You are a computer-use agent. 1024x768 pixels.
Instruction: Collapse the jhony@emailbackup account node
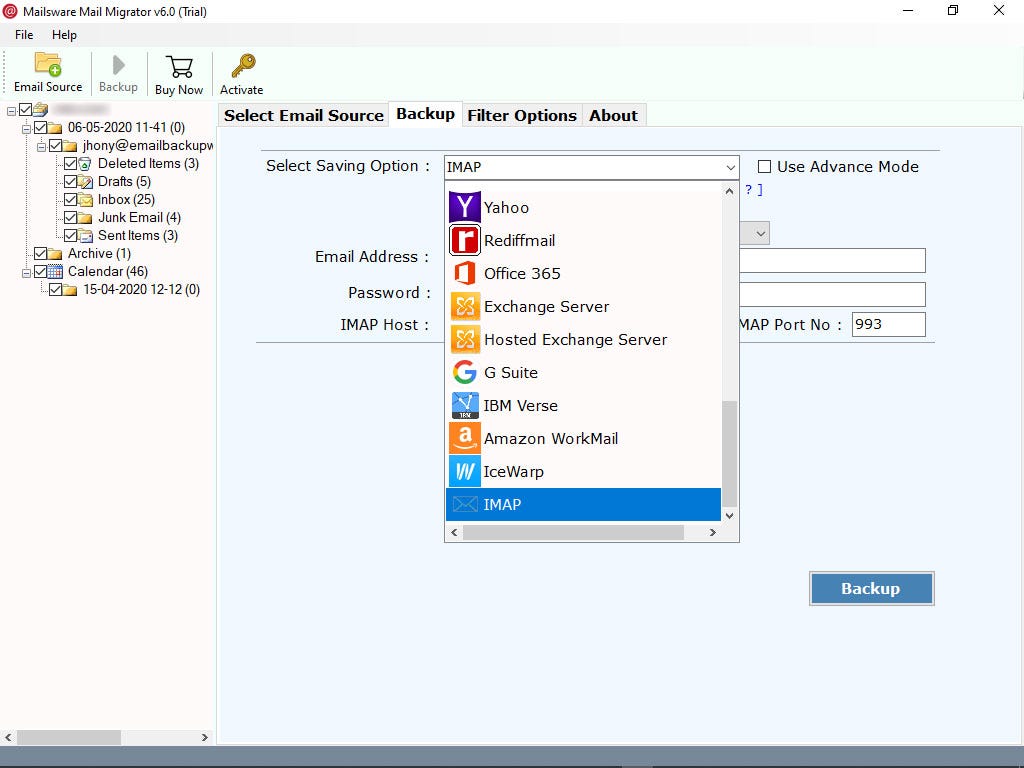click(41, 147)
